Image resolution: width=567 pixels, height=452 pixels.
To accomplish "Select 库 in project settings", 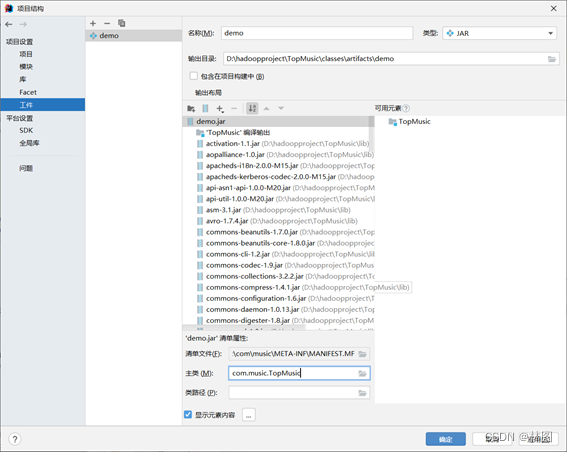I will pyautogui.click(x=23, y=80).
